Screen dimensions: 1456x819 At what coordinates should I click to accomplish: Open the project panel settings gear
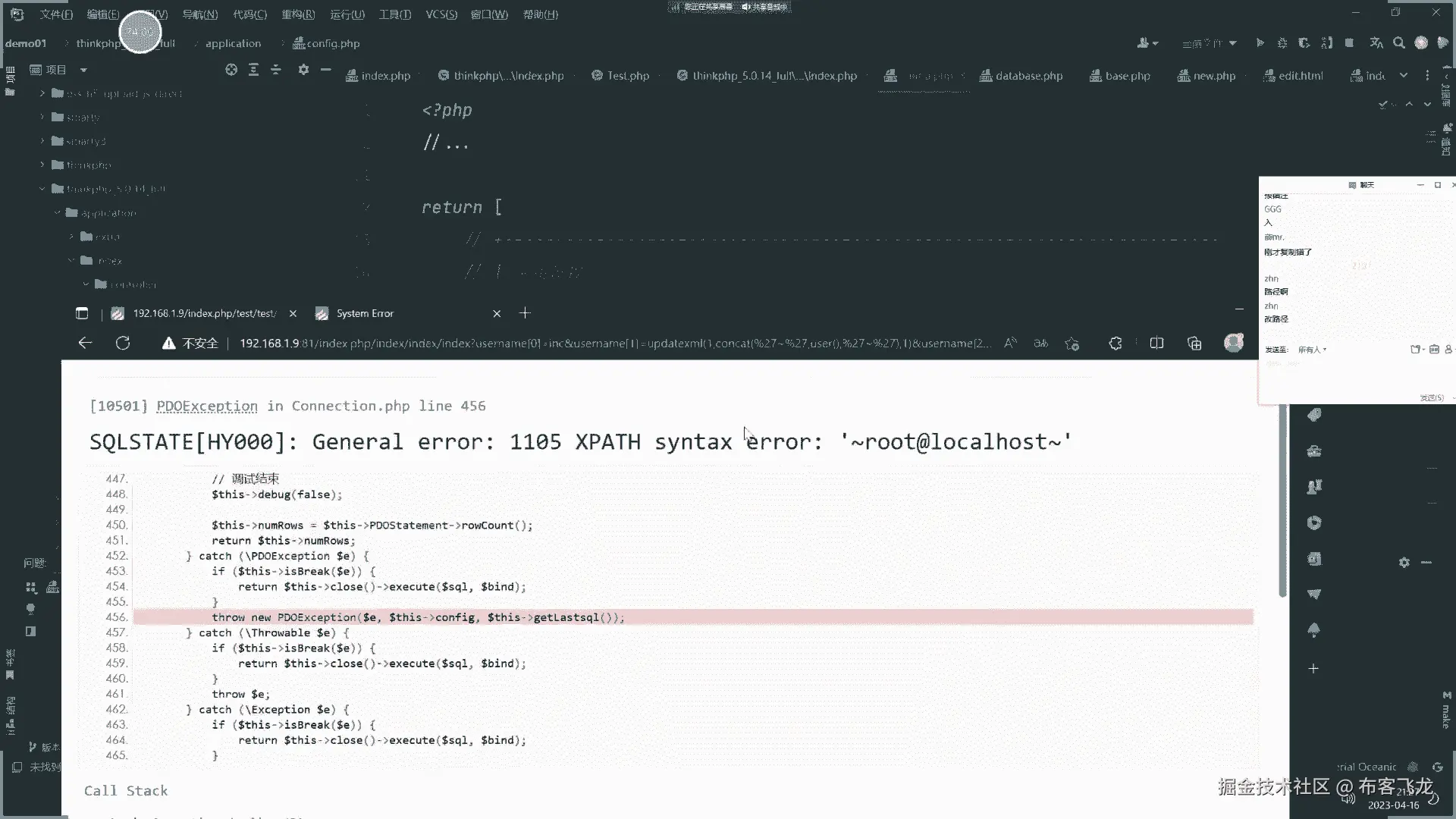click(303, 70)
